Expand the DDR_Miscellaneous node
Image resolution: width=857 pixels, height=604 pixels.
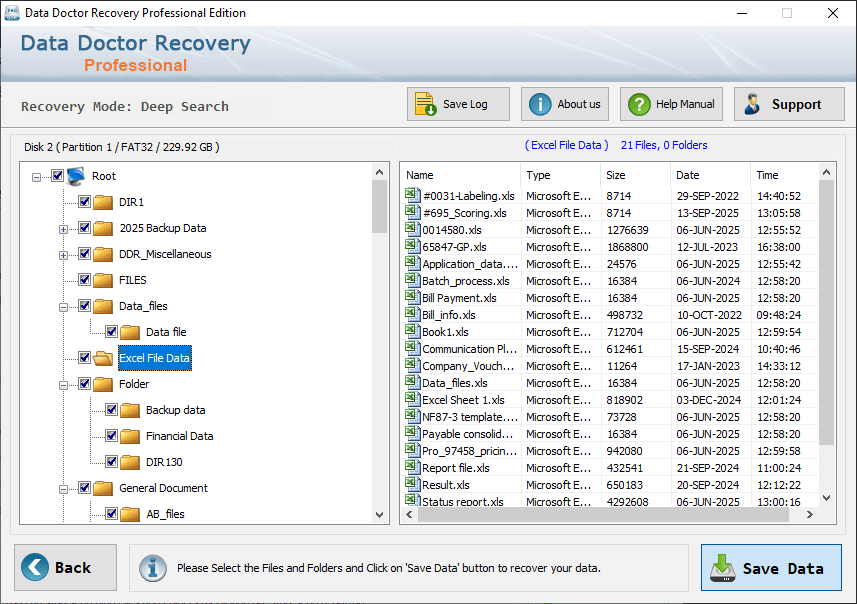click(x=63, y=255)
